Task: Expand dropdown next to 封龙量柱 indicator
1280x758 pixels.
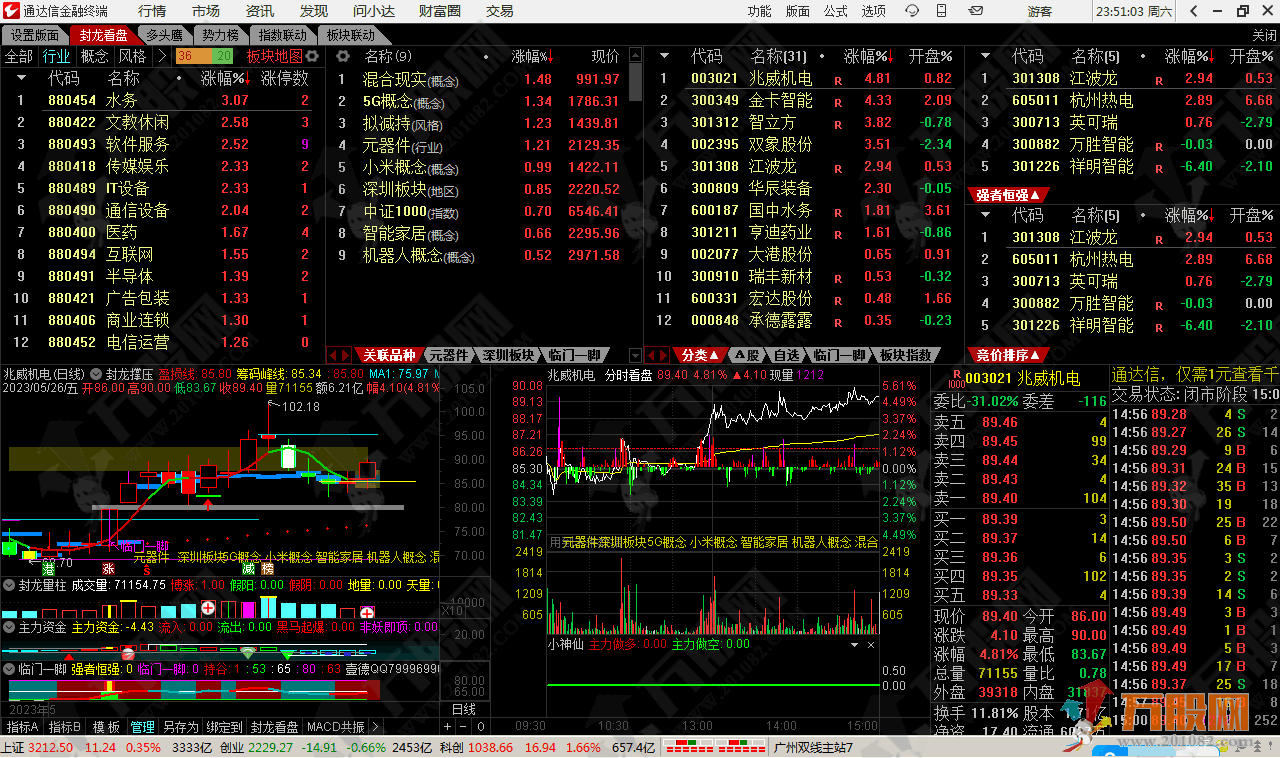Action: [9, 585]
